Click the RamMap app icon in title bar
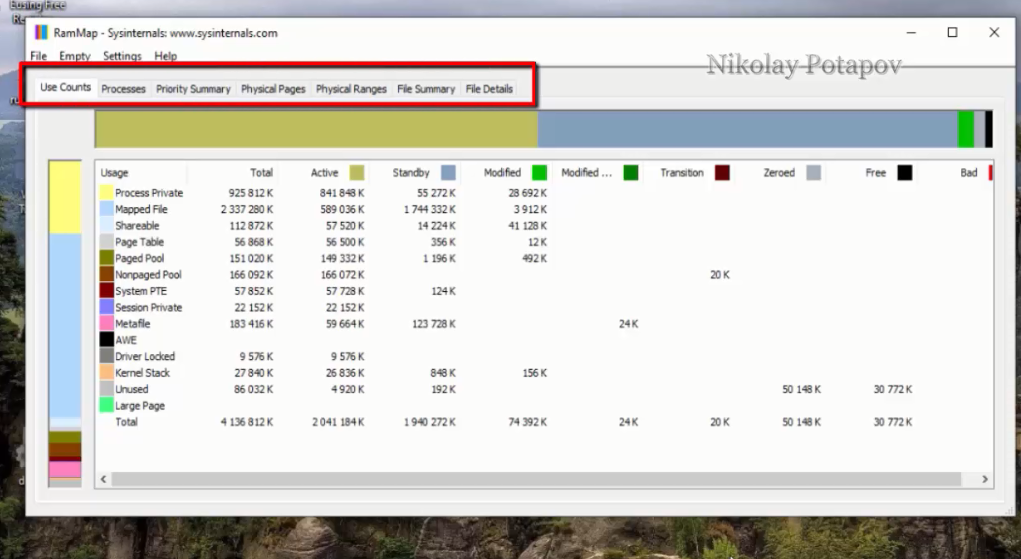Viewport: 1021px width, 559px height. click(x=41, y=33)
